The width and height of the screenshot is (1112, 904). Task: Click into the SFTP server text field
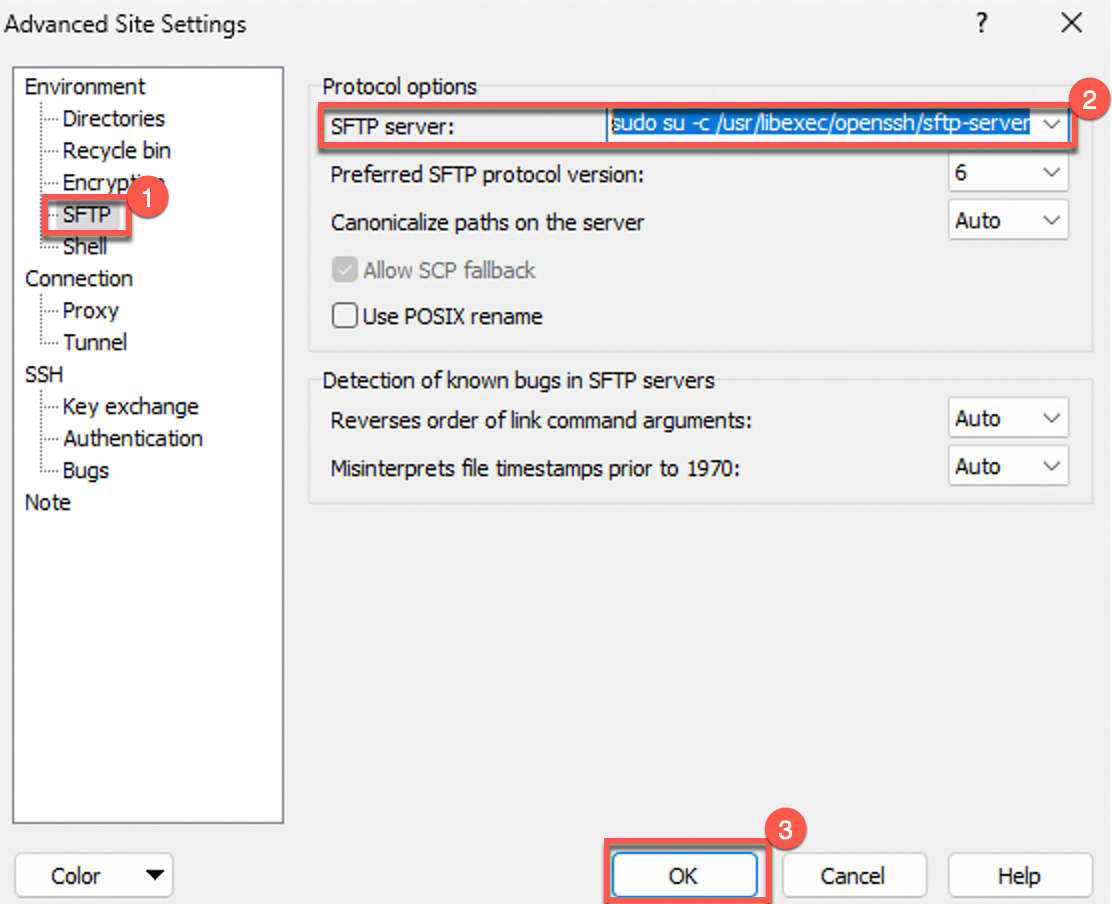pyautogui.click(x=821, y=124)
